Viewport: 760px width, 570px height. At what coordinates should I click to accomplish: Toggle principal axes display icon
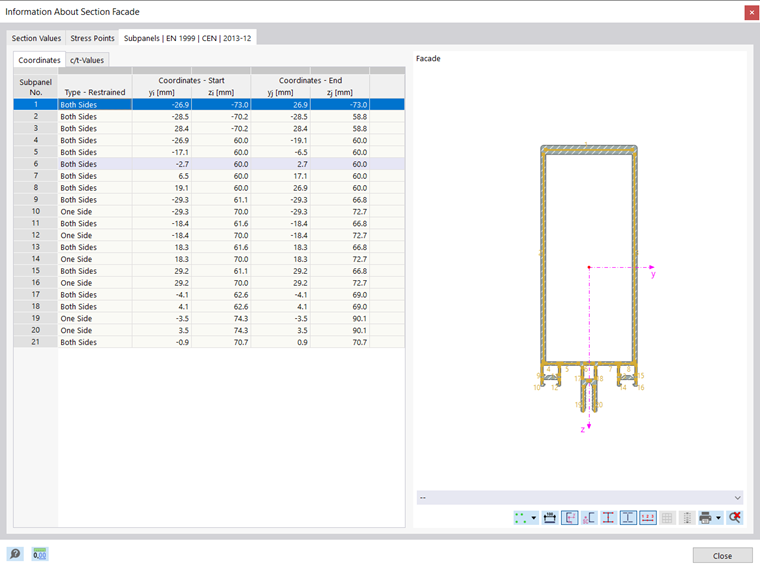point(570,518)
